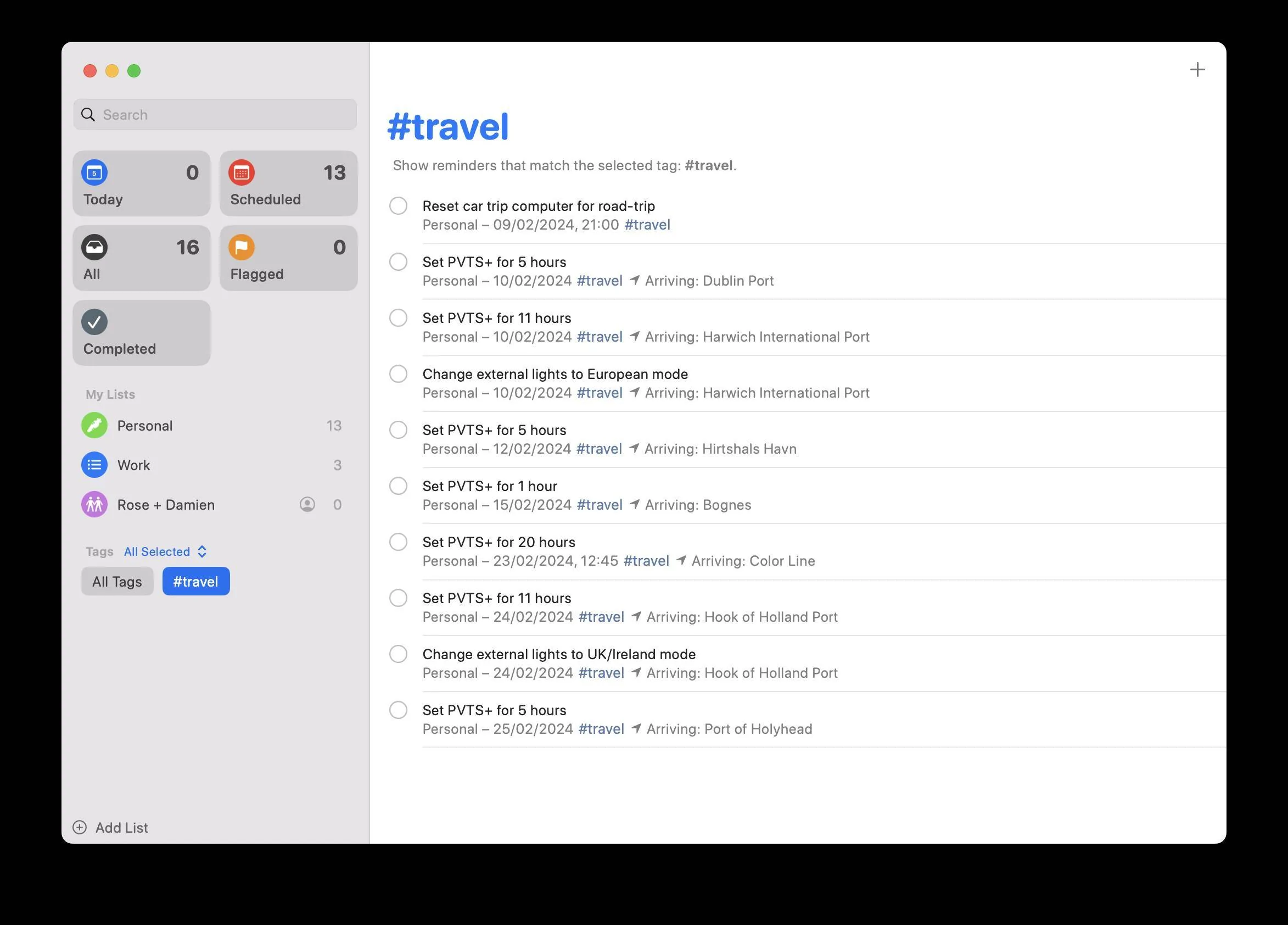This screenshot has height=925, width=1288.
Task: Click the green Personal list icon
Action: (x=94, y=426)
